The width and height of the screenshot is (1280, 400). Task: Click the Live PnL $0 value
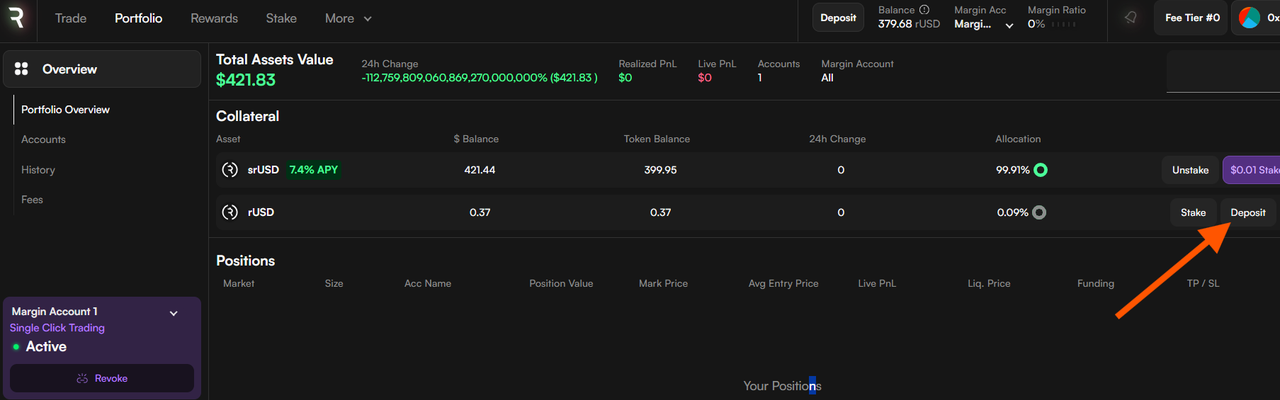tap(705, 78)
